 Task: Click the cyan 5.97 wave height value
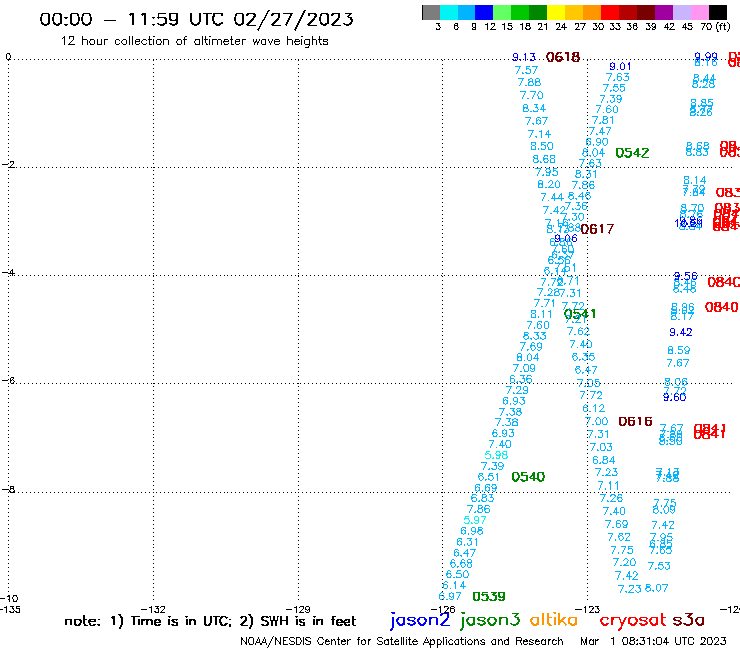tap(475, 520)
